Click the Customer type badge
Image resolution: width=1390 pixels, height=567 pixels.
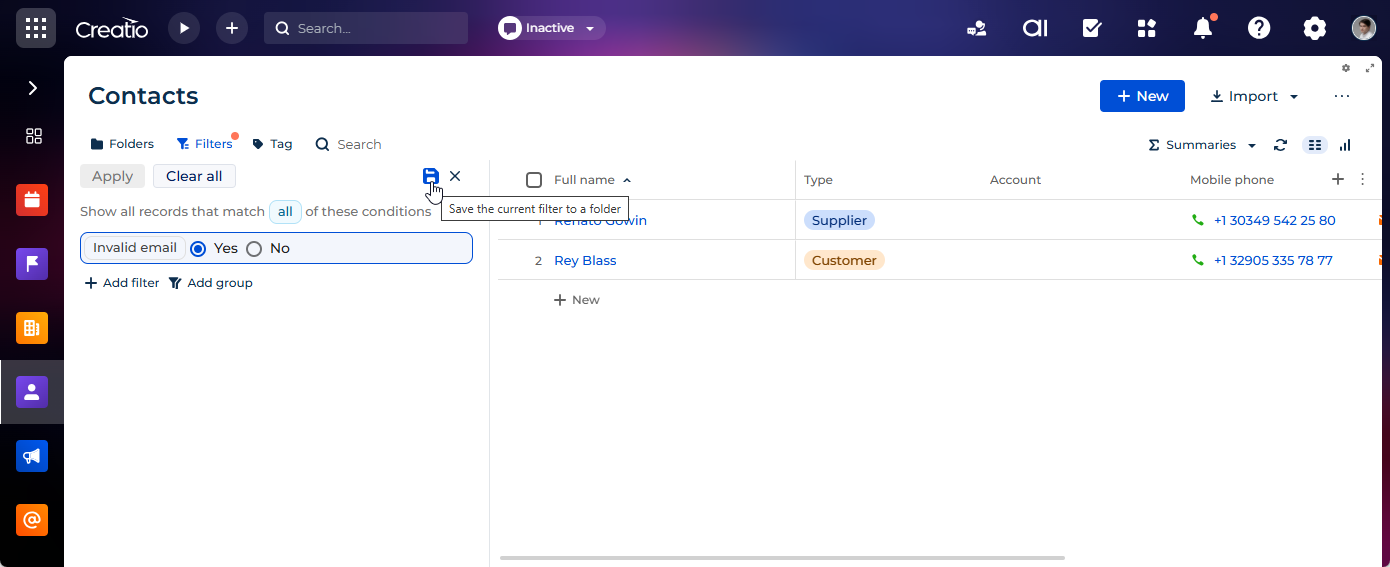tap(844, 260)
